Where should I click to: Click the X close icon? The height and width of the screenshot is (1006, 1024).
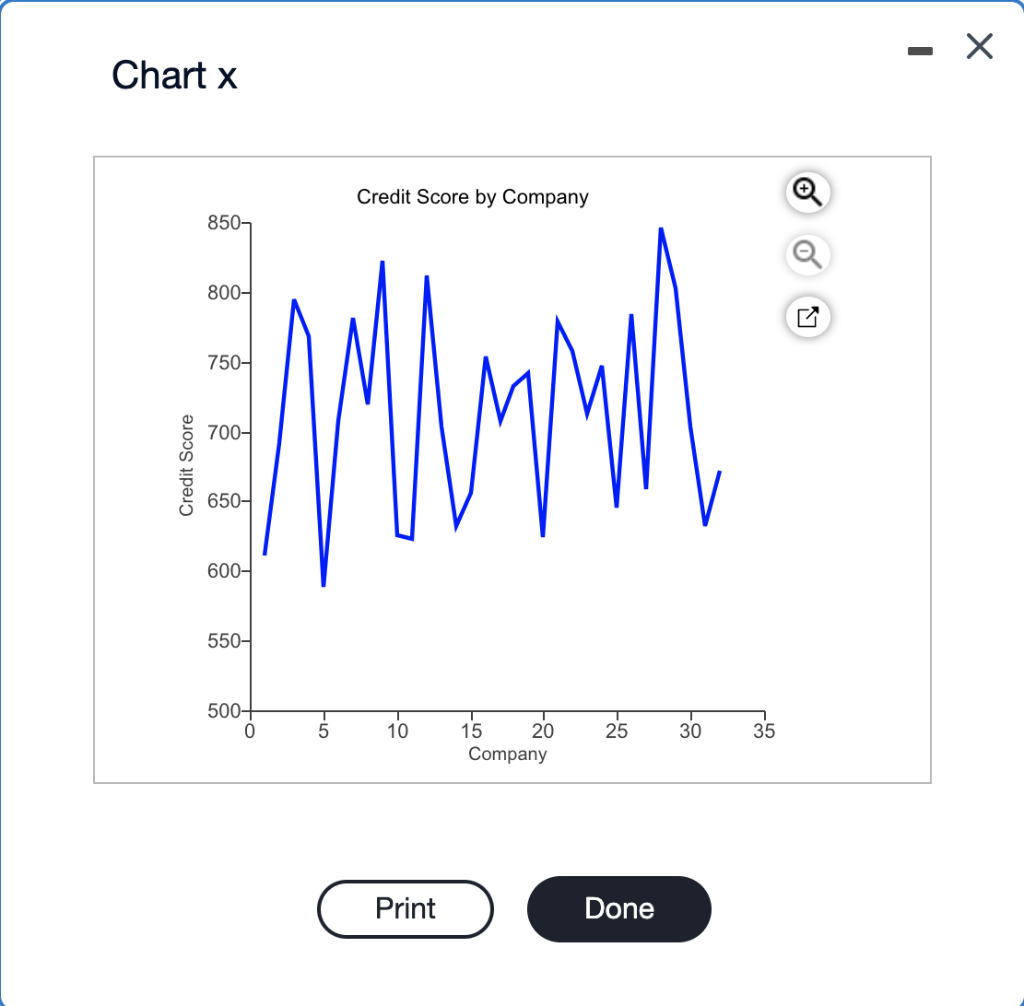tap(978, 46)
